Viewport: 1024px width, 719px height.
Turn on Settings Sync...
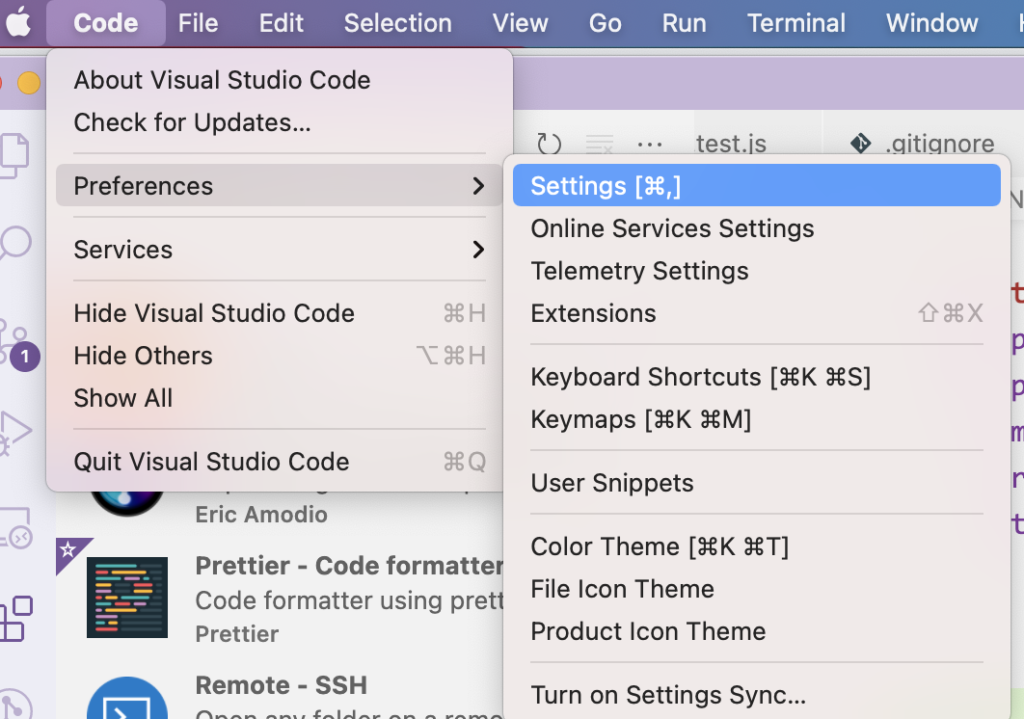(x=756, y=695)
